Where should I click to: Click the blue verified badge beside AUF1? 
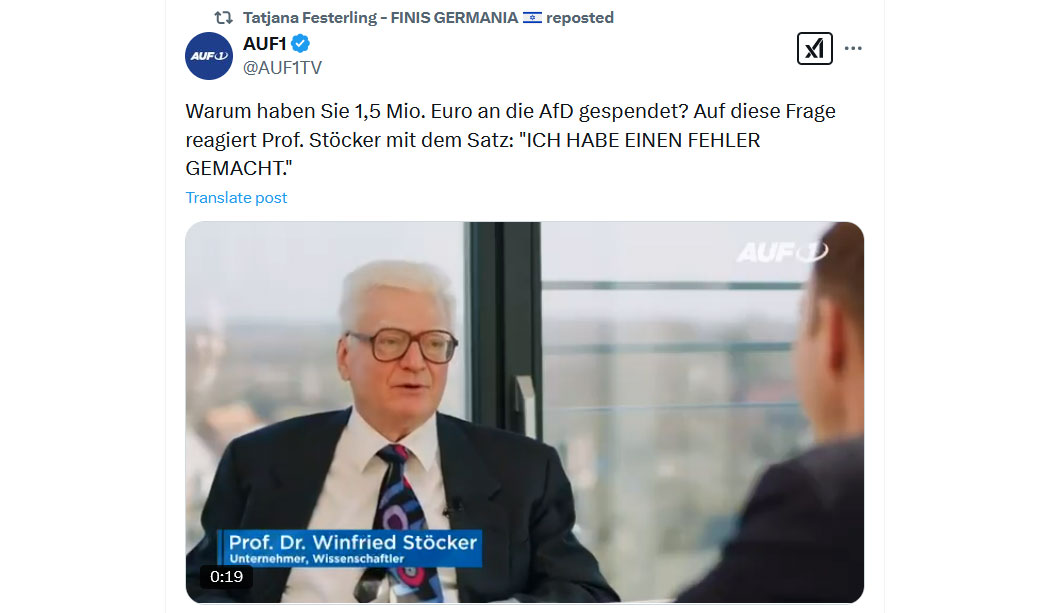point(301,44)
